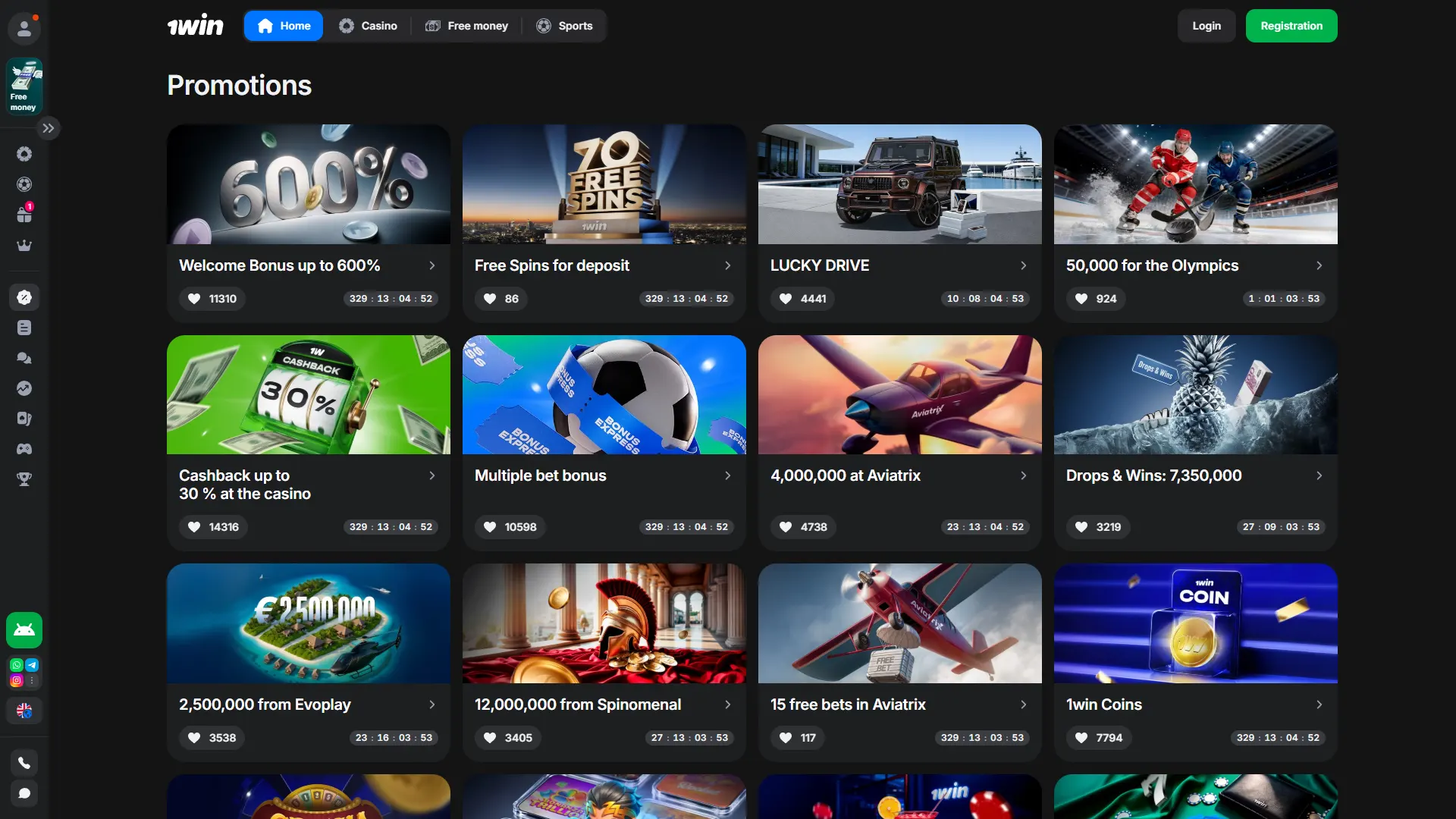Open the gift icon with notification badge
The width and height of the screenshot is (1456, 819).
pyautogui.click(x=24, y=214)
